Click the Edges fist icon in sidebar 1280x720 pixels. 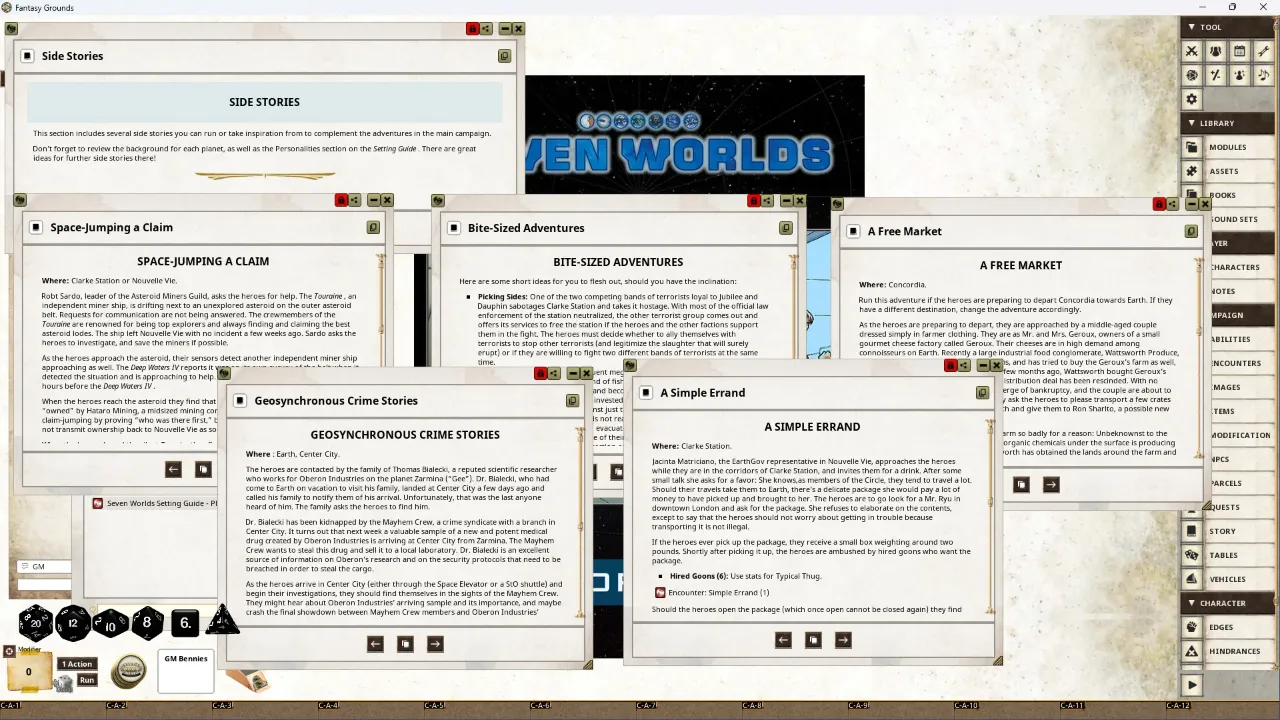(1192, 627)
